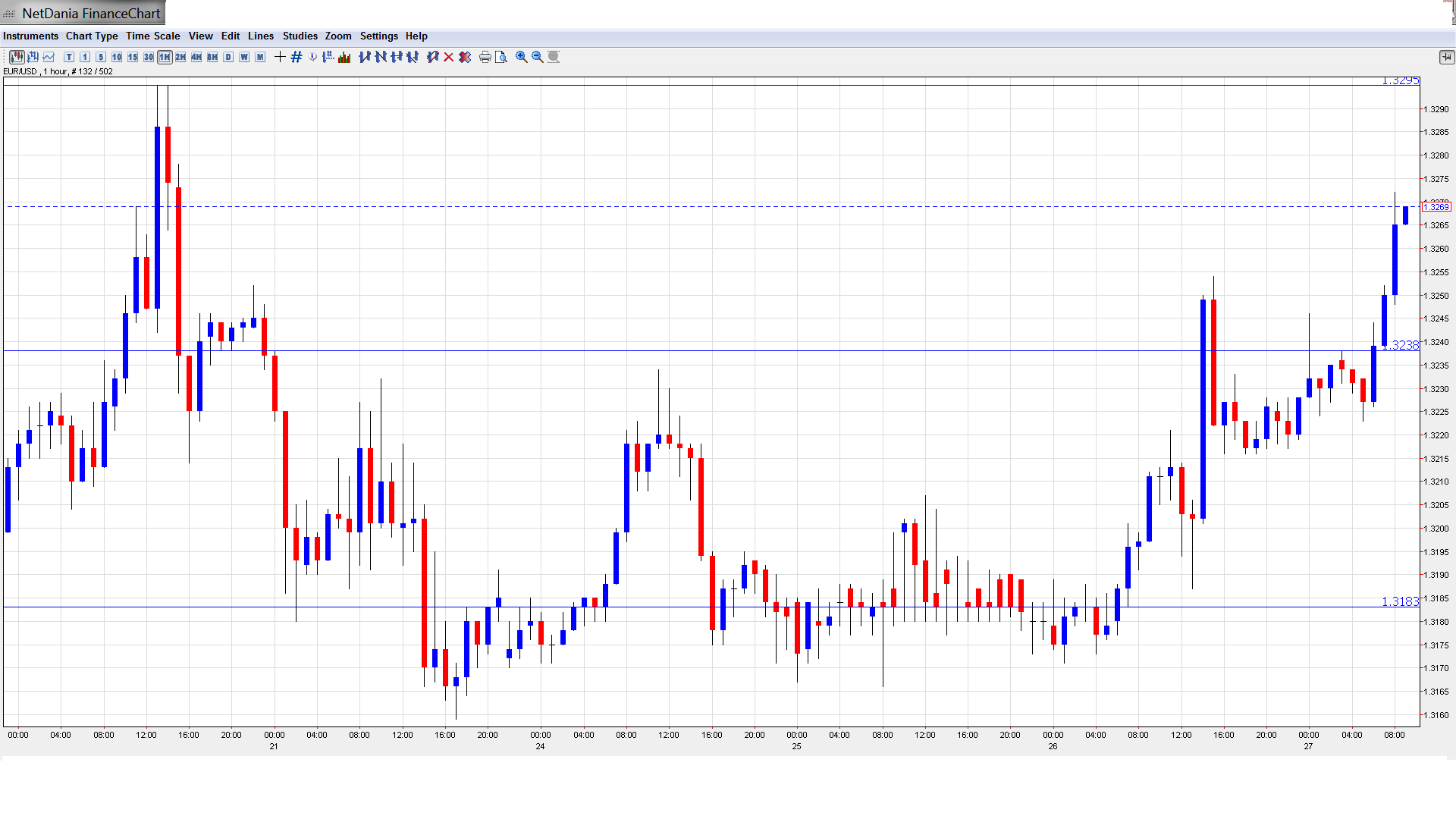The height and width of the screenshot is (819, 1456).
Task: Click the 1.3238 horizontal line label
Action: click(x=1400, y=345)
